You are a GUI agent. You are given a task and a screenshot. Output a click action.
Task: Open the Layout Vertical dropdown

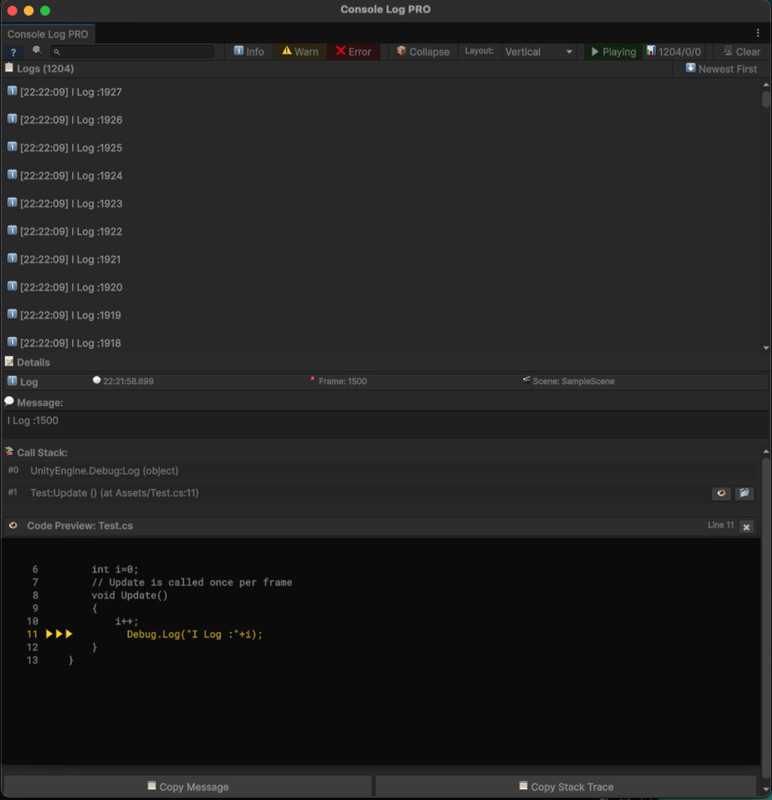tap(538, 52)
